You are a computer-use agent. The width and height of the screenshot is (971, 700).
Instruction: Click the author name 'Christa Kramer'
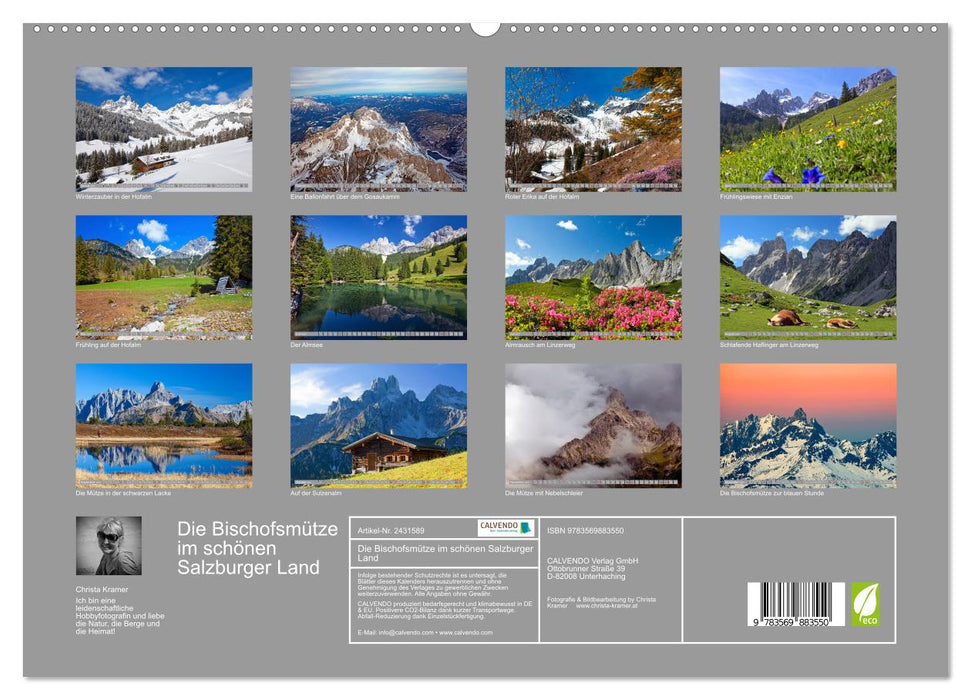coord(102,589)
